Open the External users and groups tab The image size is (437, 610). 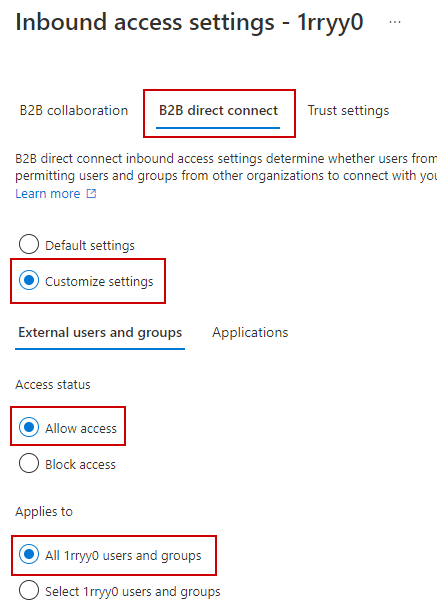(x=100, y=333)
